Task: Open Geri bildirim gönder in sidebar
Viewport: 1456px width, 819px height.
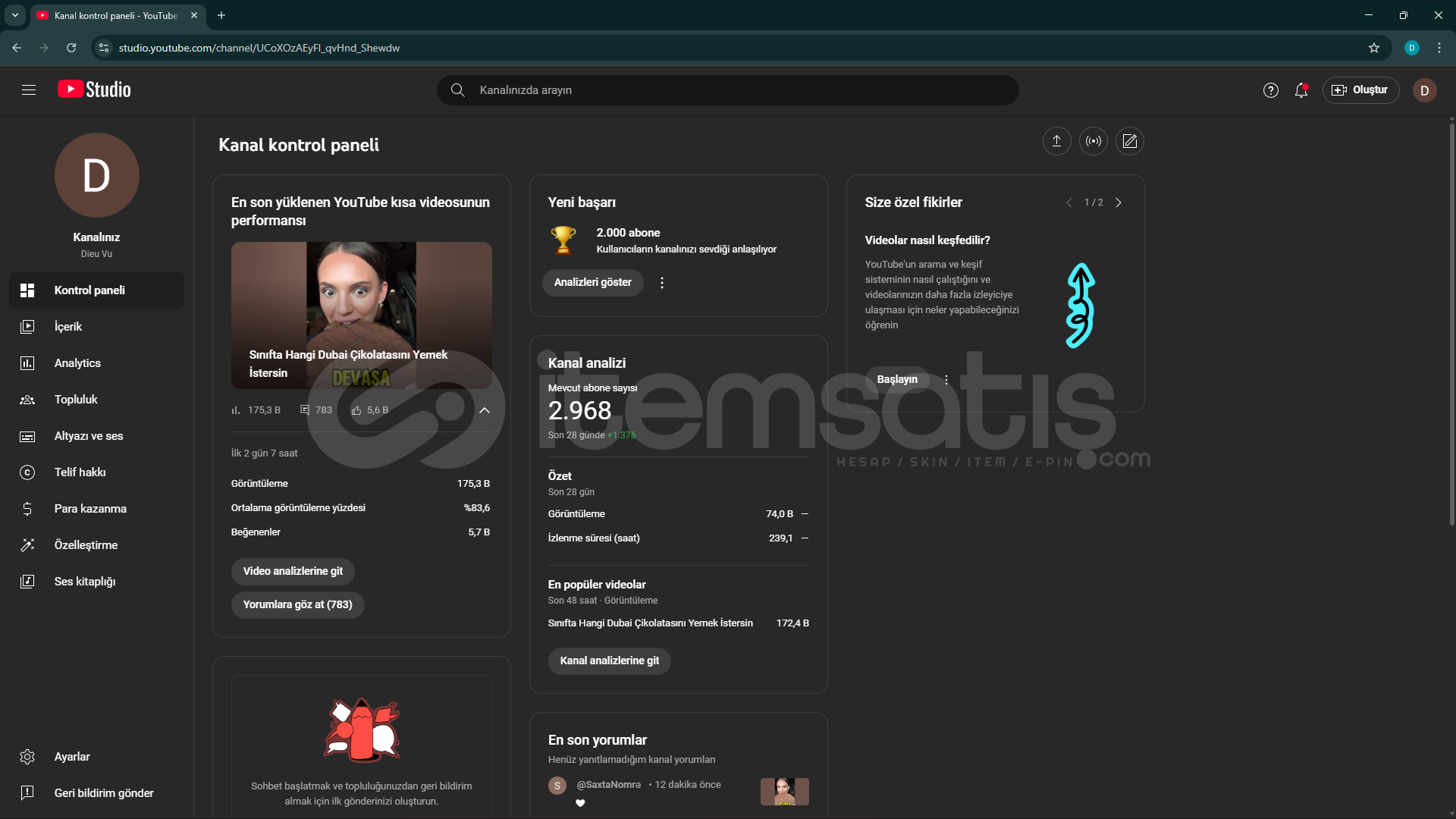Action: [96, 793]
